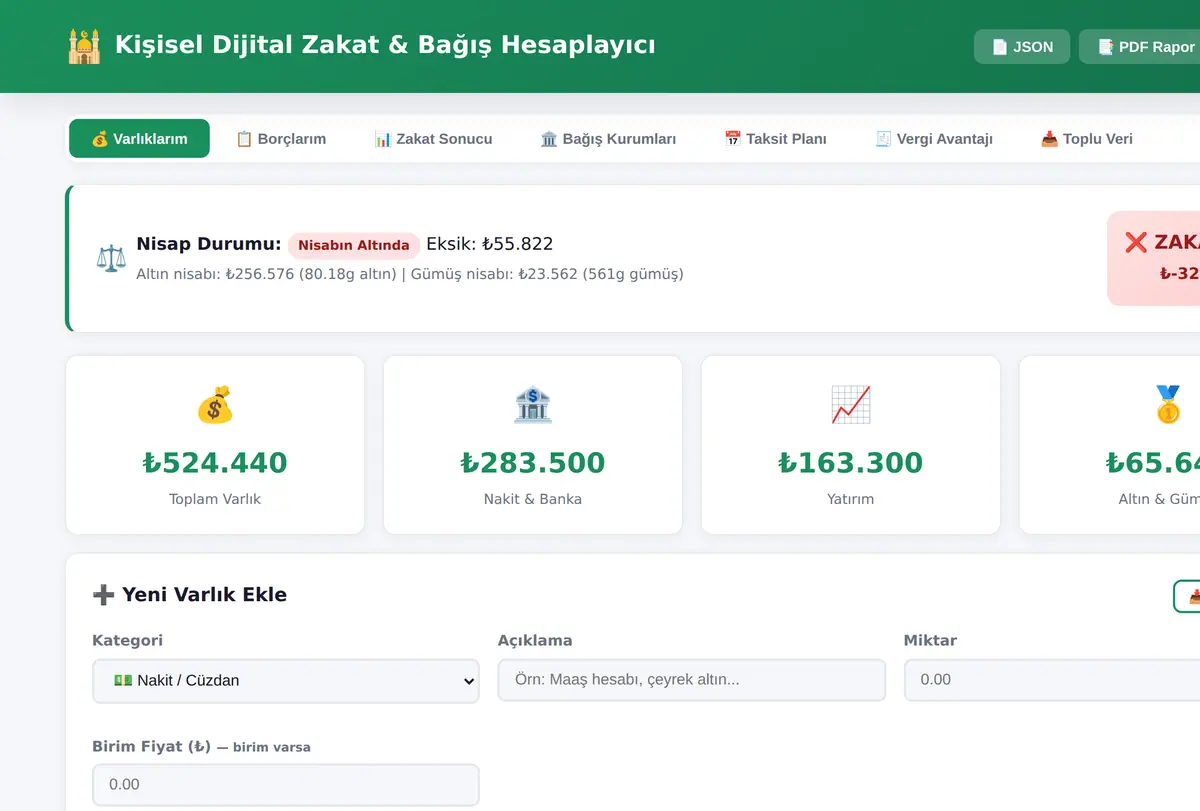Export data with the JSON button

pos(1022,47)
